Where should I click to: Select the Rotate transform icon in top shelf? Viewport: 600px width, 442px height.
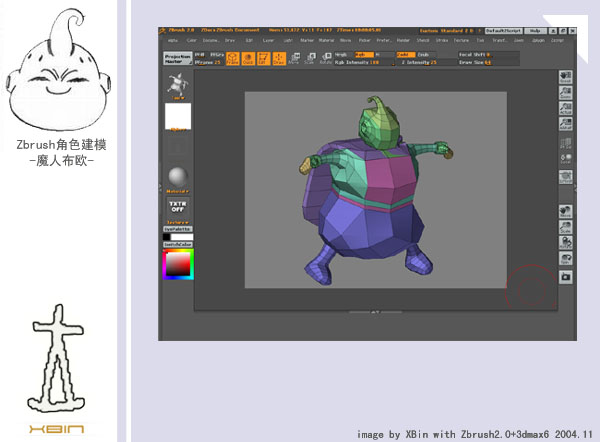pos(326,58)
